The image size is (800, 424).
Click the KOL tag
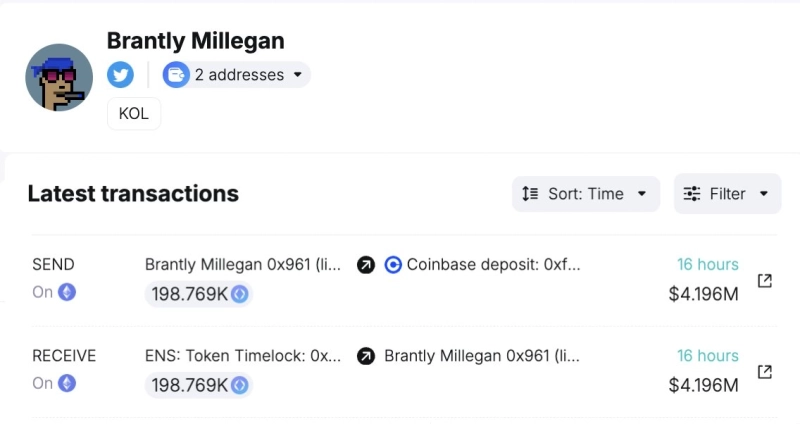[x=133, y=114]
